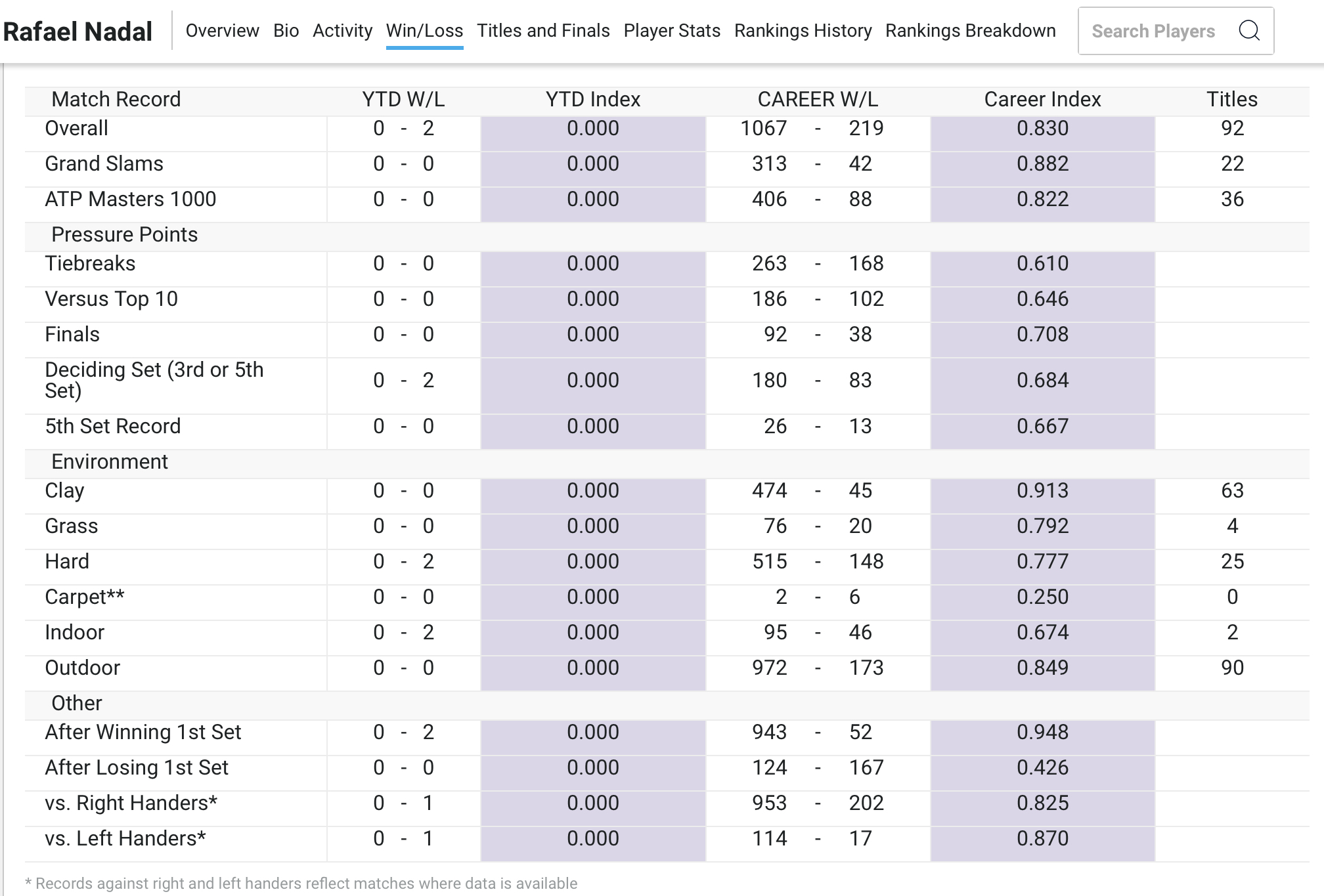Screen dimensions: 1324x896
Task: Click Grass career index 0.792
Action: (1042, 526)
